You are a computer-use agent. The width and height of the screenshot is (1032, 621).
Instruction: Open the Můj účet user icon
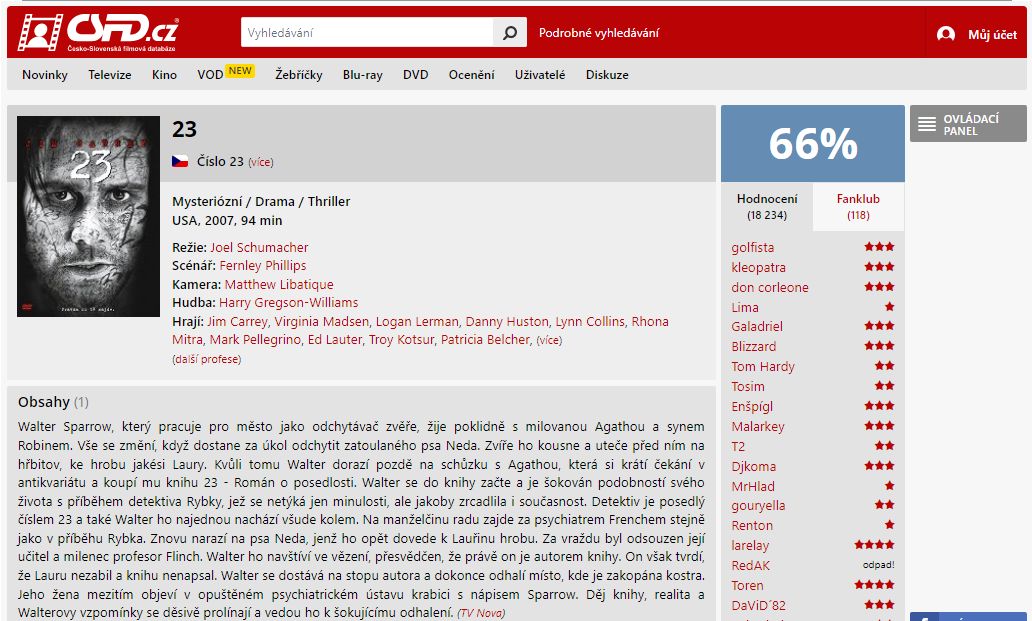[x=946, y=34]
